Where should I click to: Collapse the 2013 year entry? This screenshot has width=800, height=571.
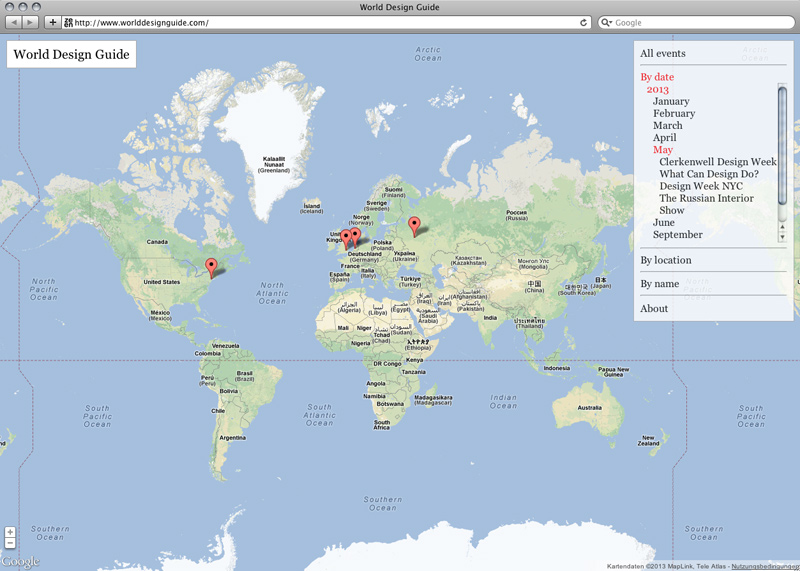(657, 89)
